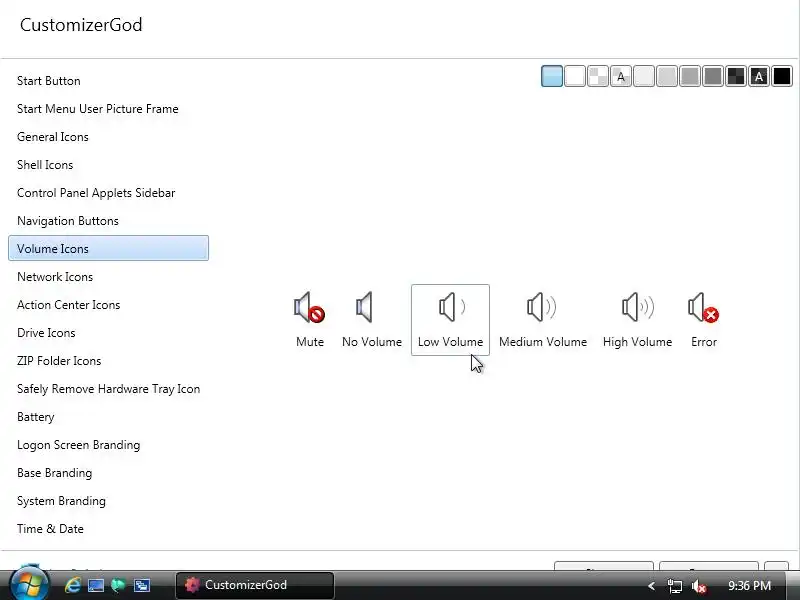Screen dimensions: 800x600
Task: Select the medium gray background swatch
Action: click(689, 77)
